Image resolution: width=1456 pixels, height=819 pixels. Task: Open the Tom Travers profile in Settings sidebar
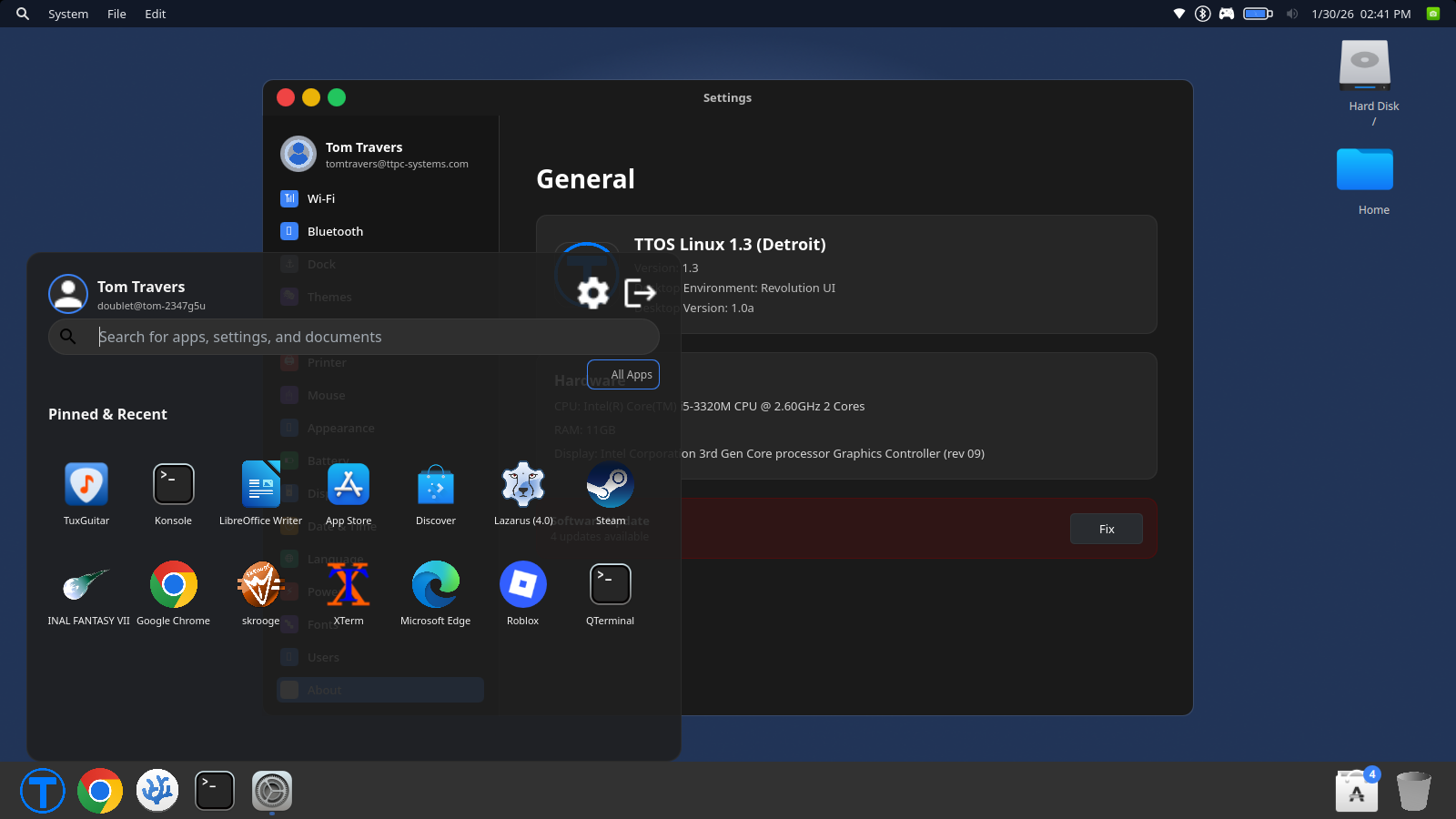[380, 154]
